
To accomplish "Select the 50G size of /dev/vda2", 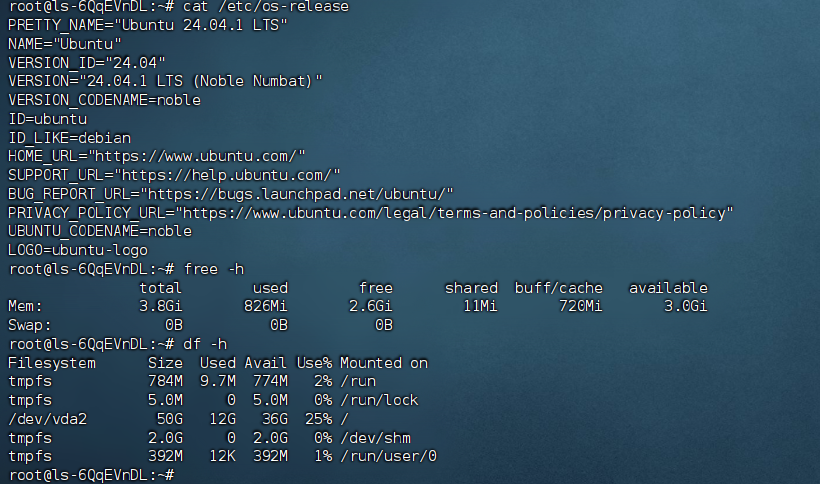I will 169,419.
